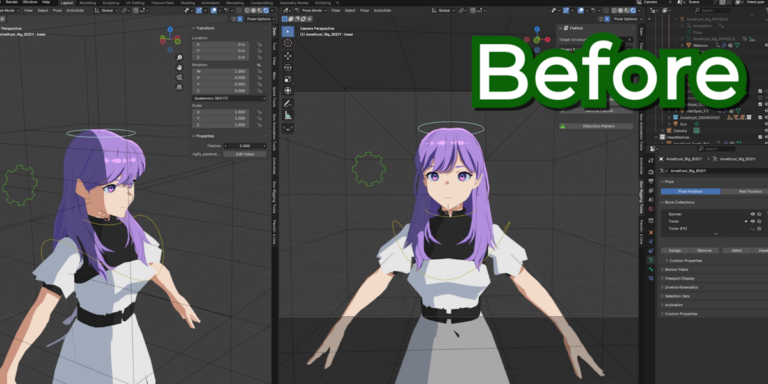Open the Bone properties tab icon
The height and width of the screenshot is (384, 768).
coord(651,269)
